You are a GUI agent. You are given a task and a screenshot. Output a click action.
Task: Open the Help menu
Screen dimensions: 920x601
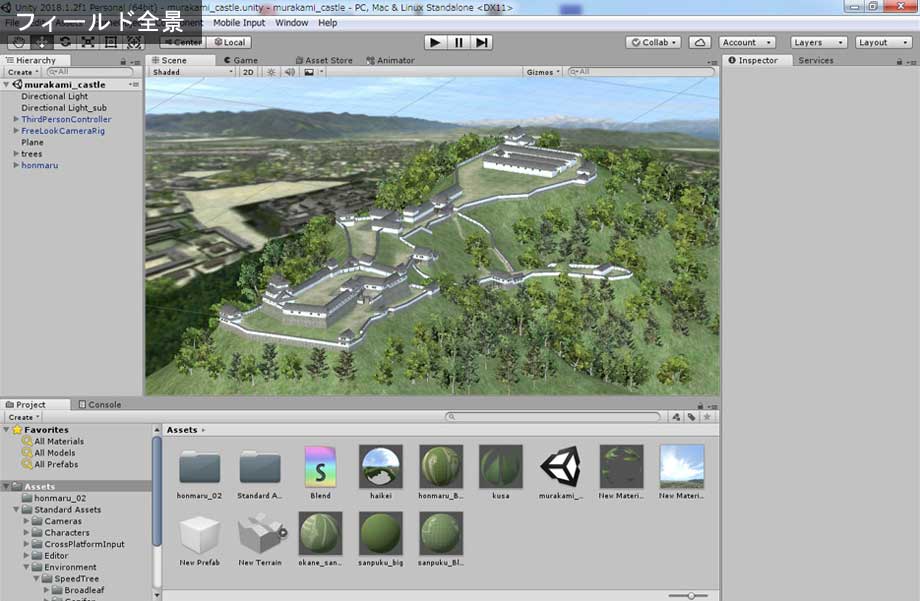[x=327, y=23]
